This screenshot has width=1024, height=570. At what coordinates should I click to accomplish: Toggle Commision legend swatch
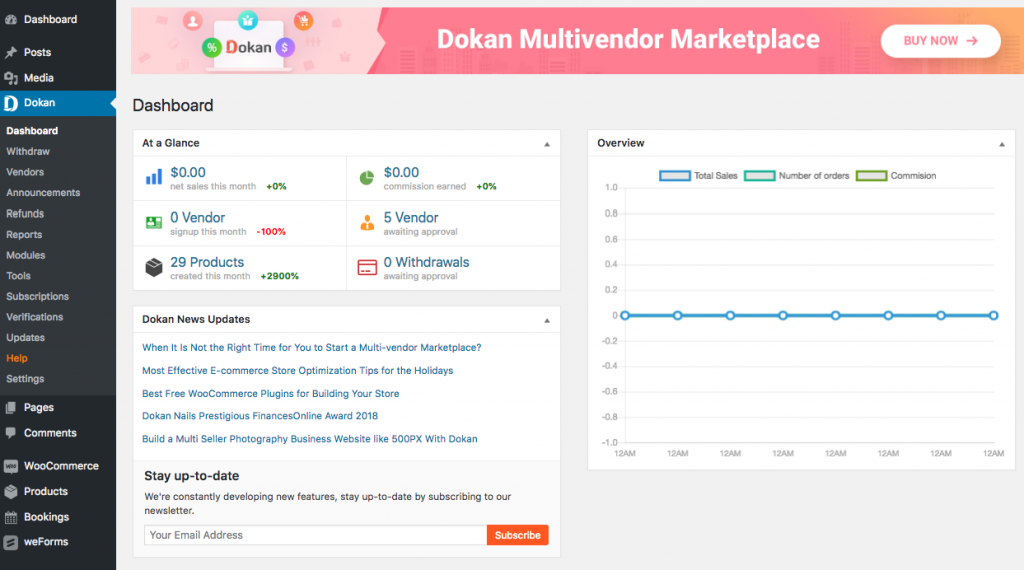(871, 176)
